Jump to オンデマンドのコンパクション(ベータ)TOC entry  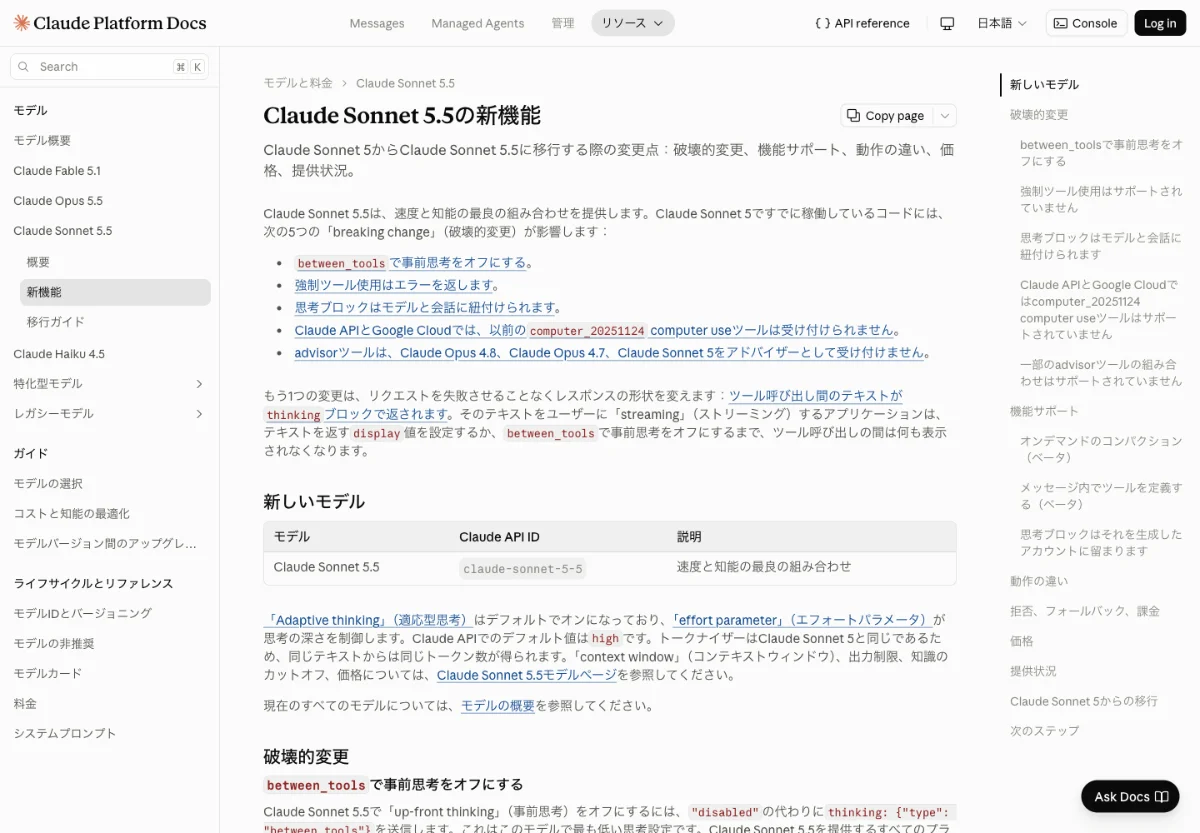click(1101, 449)
